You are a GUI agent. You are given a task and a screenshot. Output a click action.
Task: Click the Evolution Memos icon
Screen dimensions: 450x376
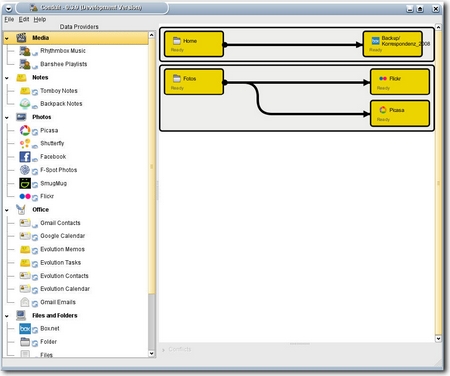click(25, 249)
